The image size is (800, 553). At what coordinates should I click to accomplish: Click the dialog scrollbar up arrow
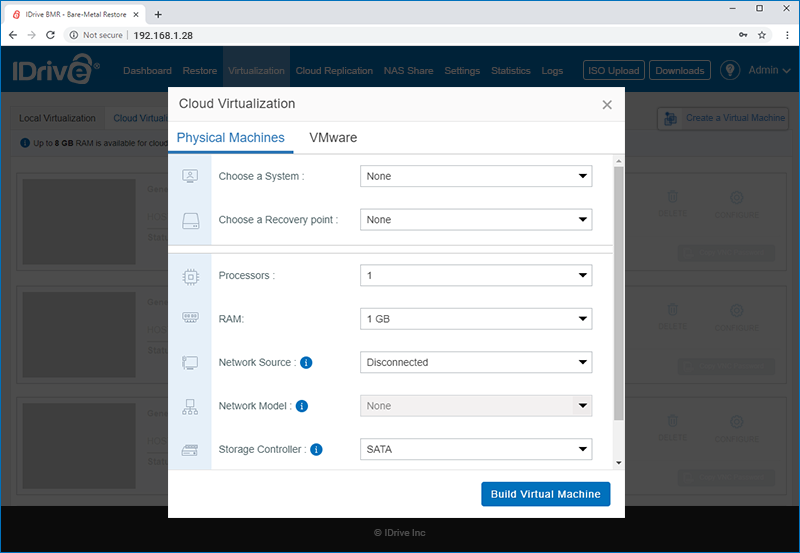[619, 161]
